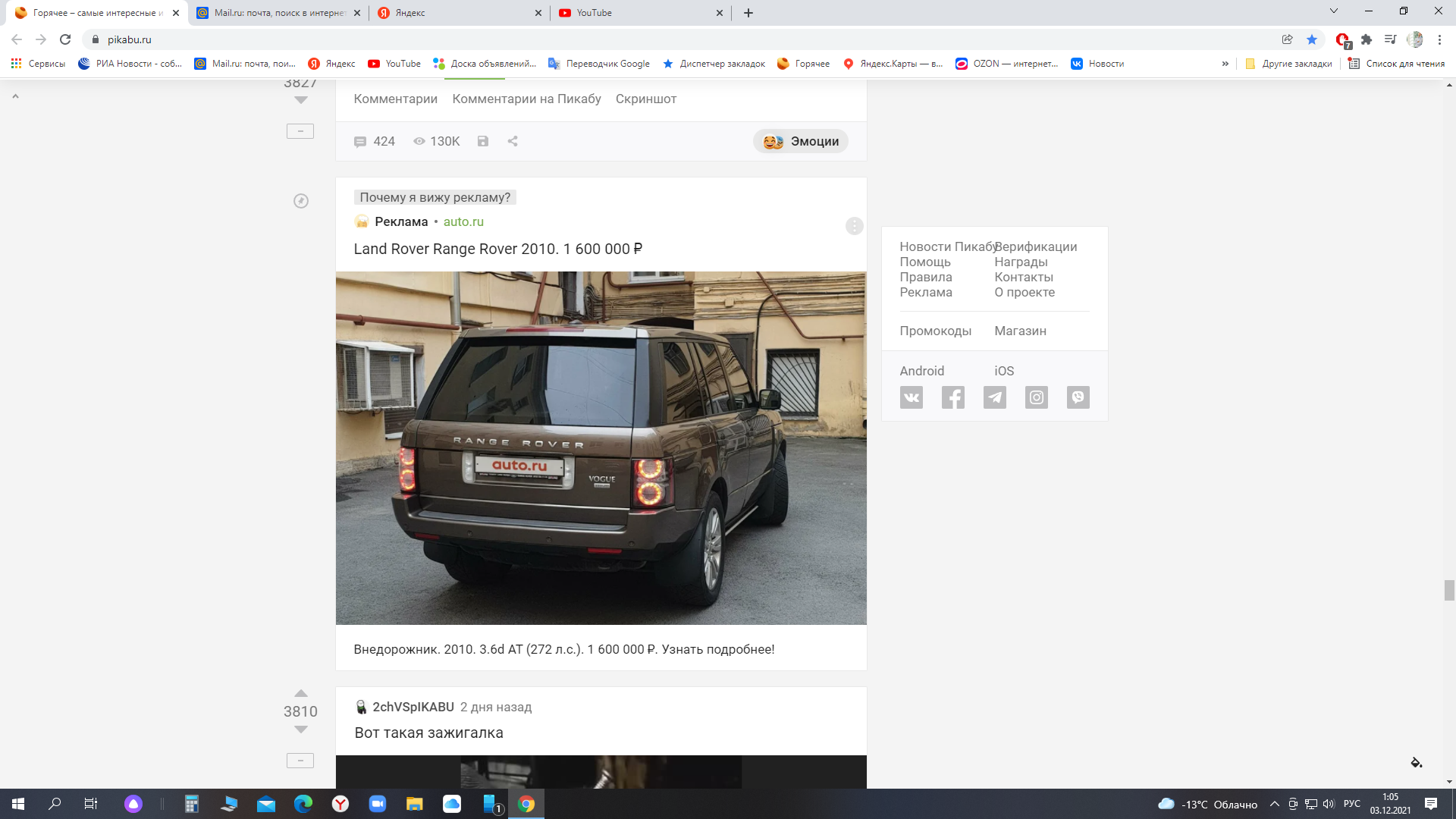This screenshot has width=1456, height=819.
Task: Open the red ad blocker extension icon
Action: pyautogui.click(x=1343, y=40)
